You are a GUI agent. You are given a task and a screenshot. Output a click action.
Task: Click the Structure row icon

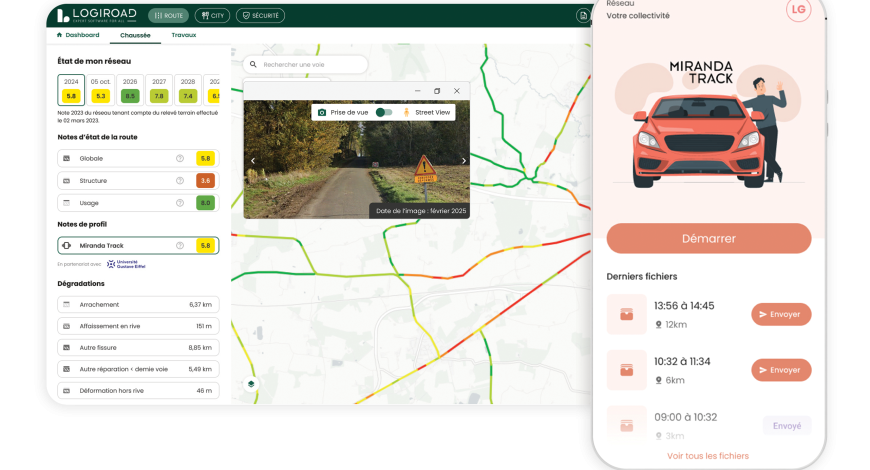point(67,180)
